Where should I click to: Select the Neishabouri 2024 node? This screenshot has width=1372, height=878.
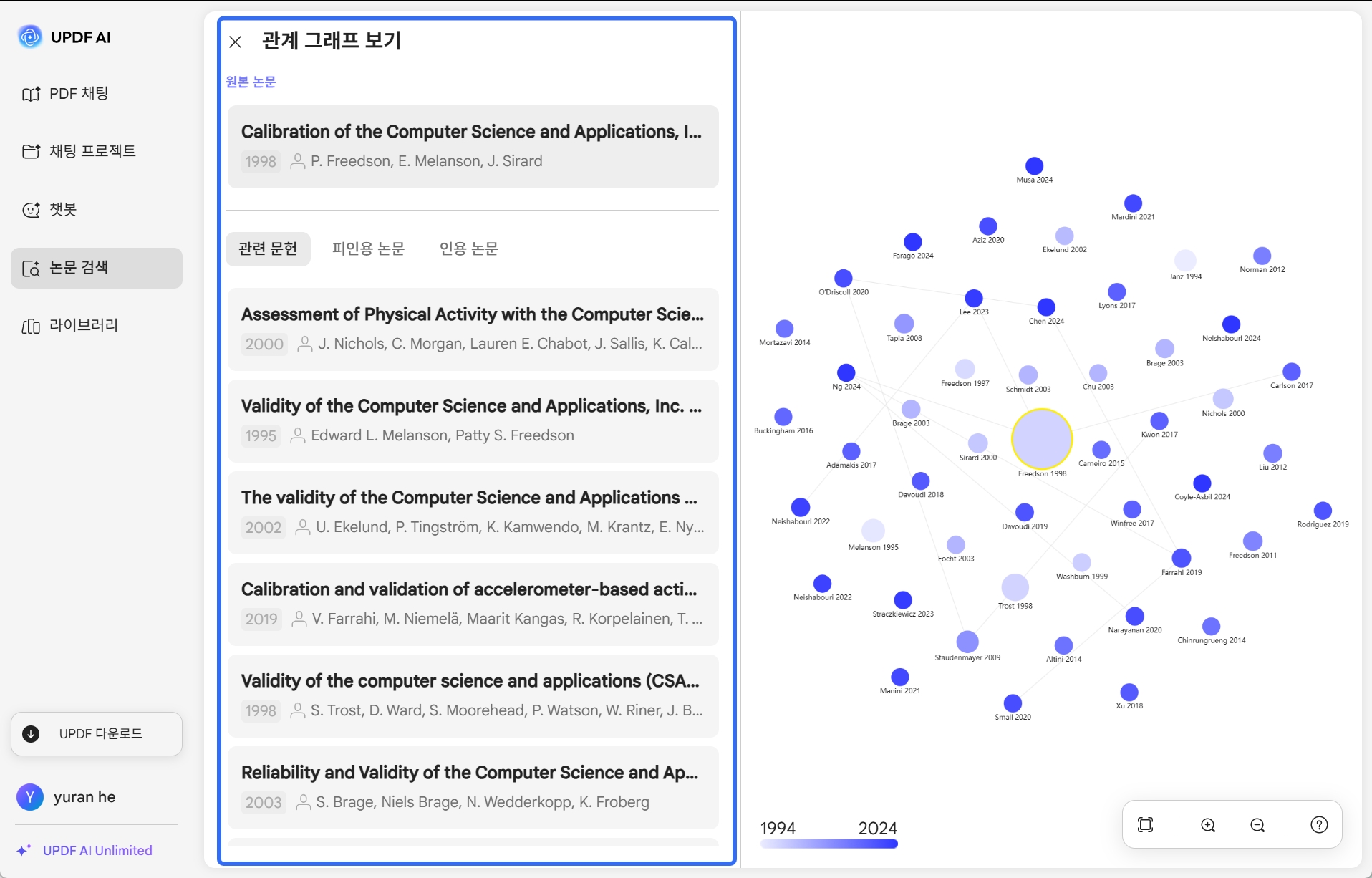[x=1232, y=324]
